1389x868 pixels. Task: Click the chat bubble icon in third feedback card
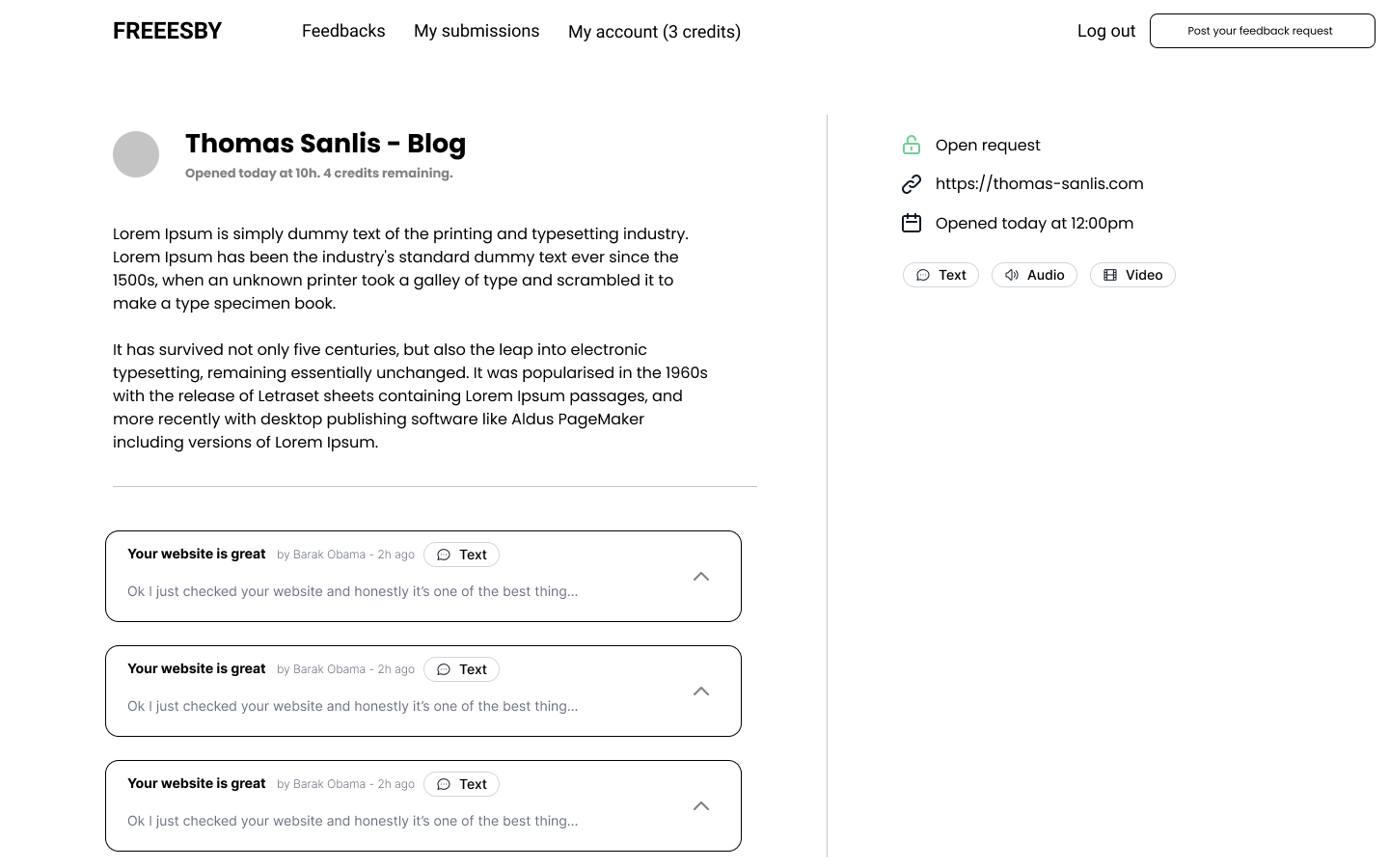pyautogui.click(x=444, y=784)
